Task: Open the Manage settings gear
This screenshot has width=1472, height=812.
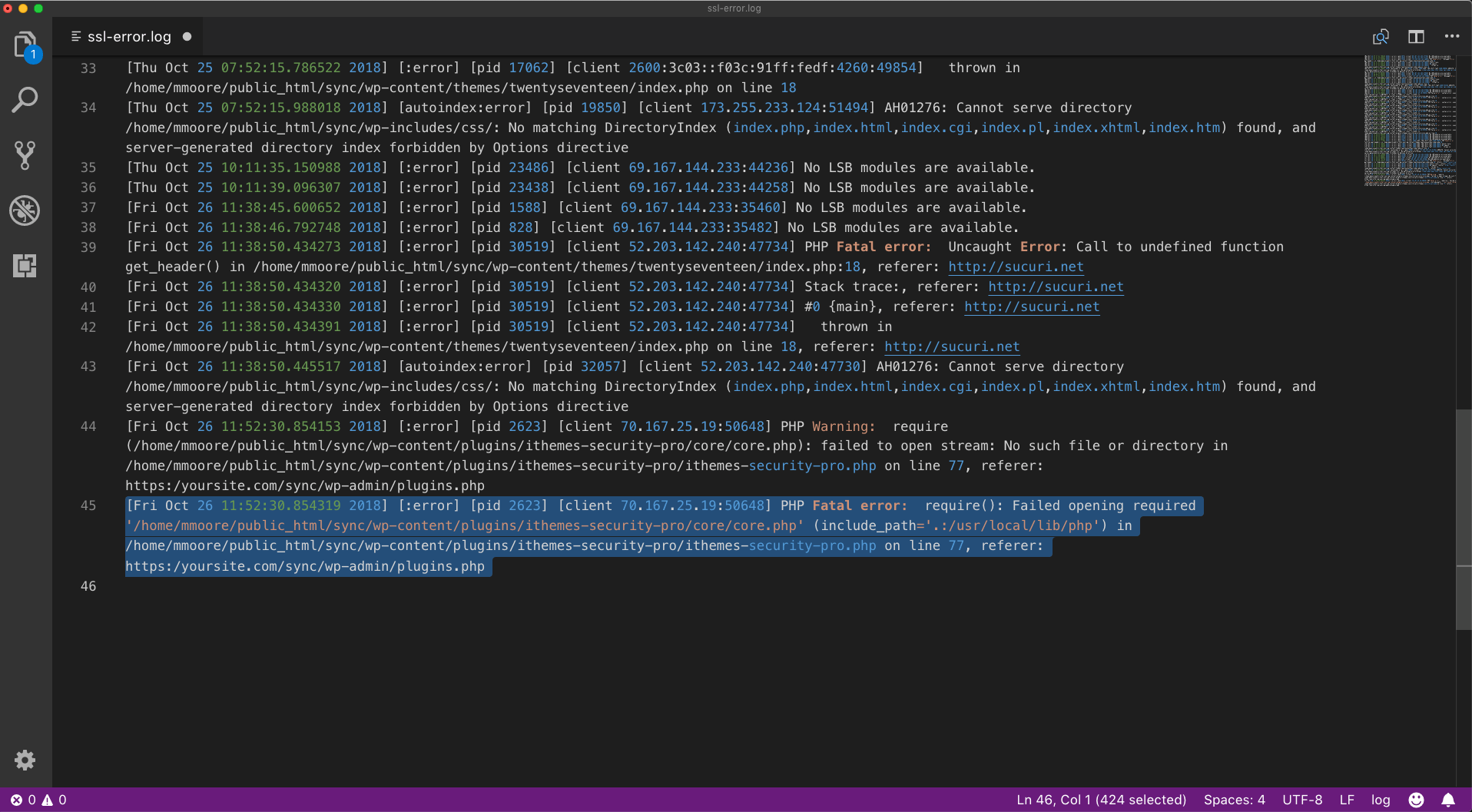Action: (25, 761)
